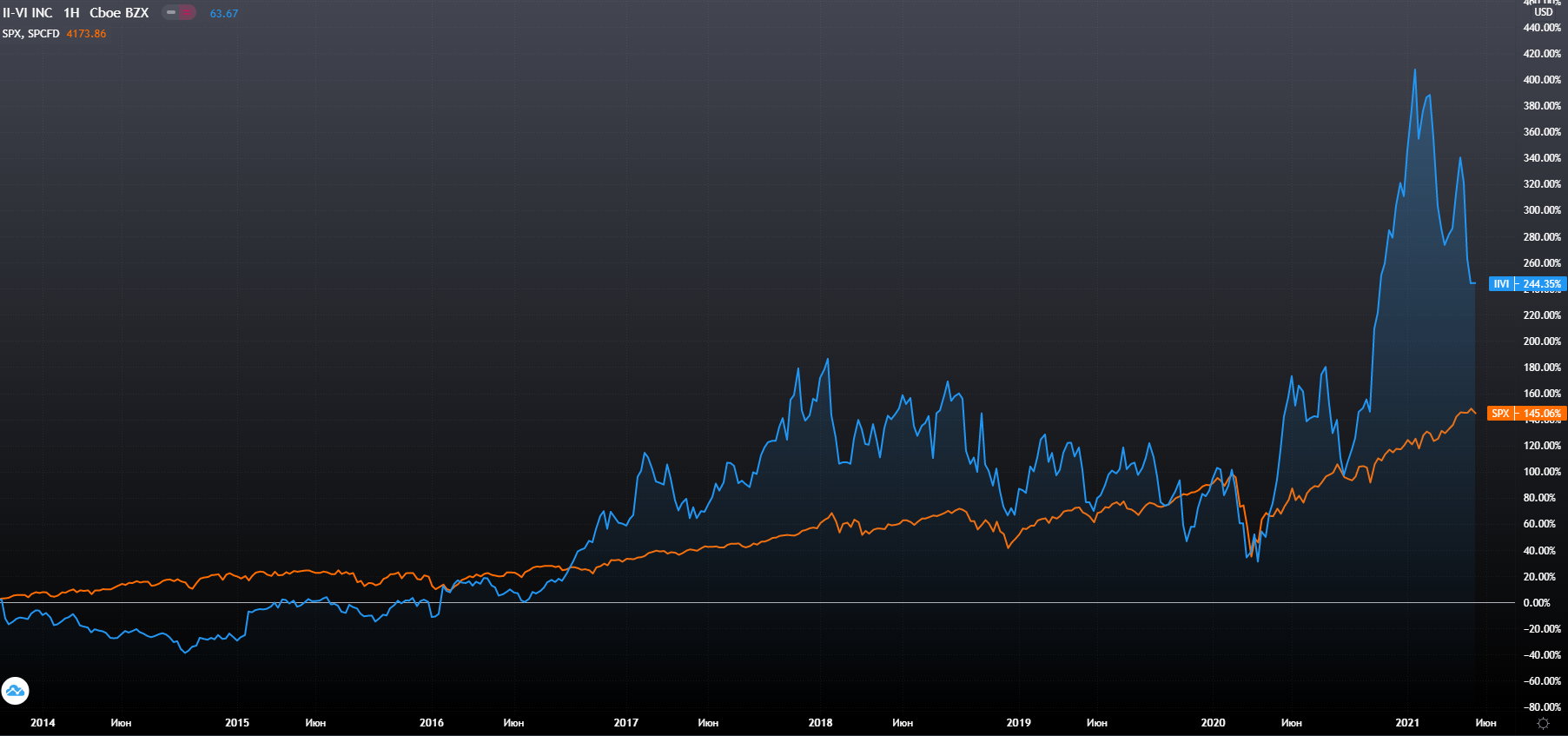Click the −80.00% price scale label
Screen dimensions: 1568x736
pyautogui.click(x=1542, y=707)
